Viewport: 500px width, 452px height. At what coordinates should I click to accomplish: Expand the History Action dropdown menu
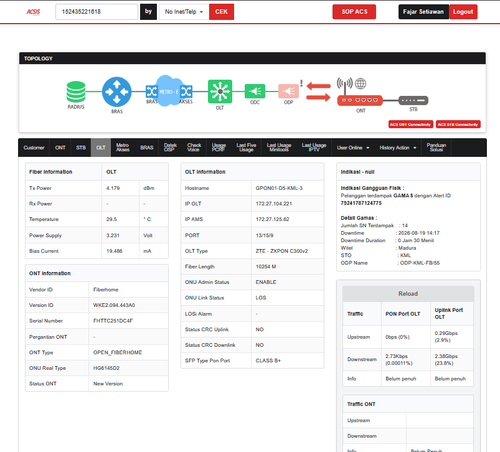tap(398, 148)
